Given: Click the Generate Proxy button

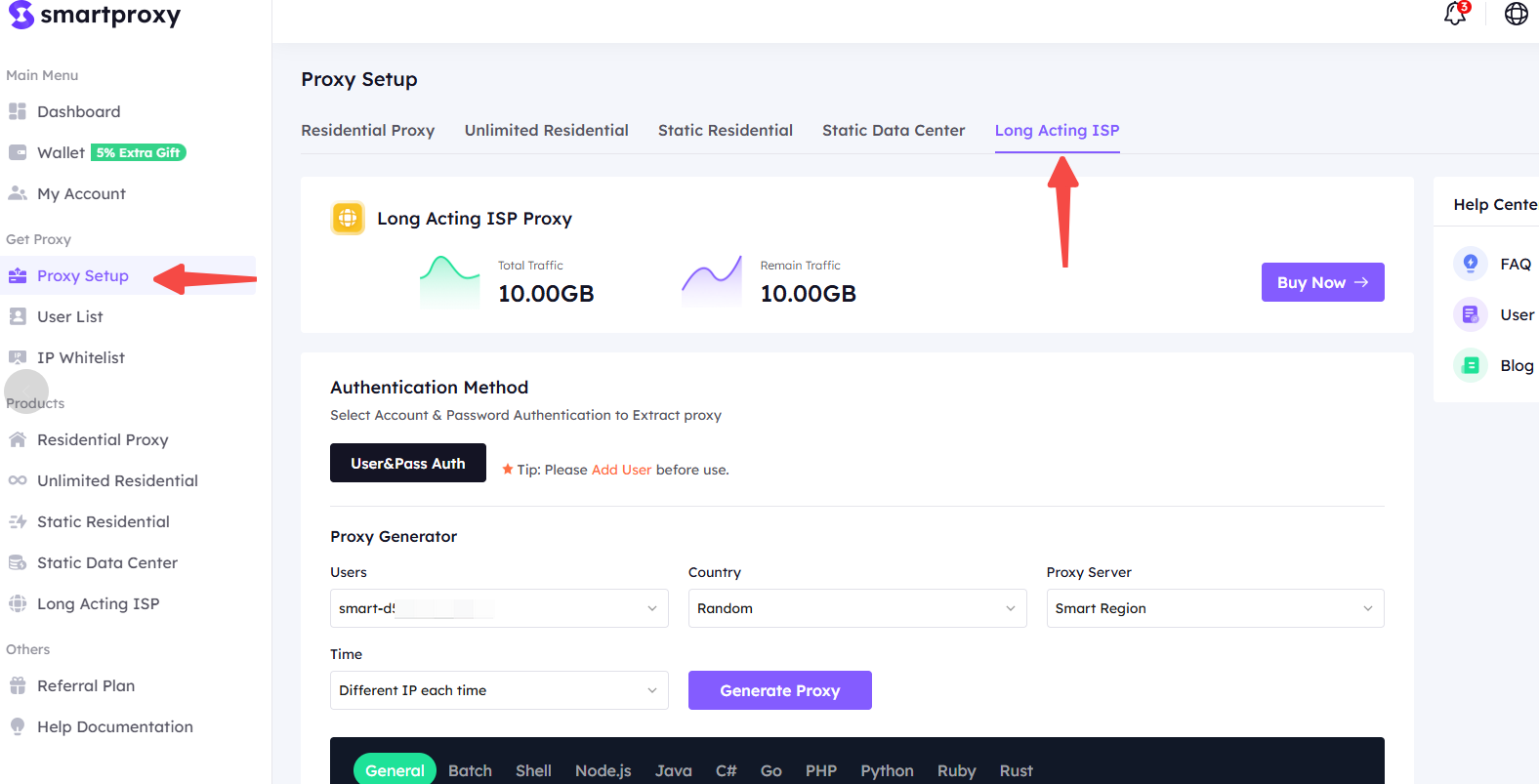Looking at the screenshot, I should [x=779, y=690].
